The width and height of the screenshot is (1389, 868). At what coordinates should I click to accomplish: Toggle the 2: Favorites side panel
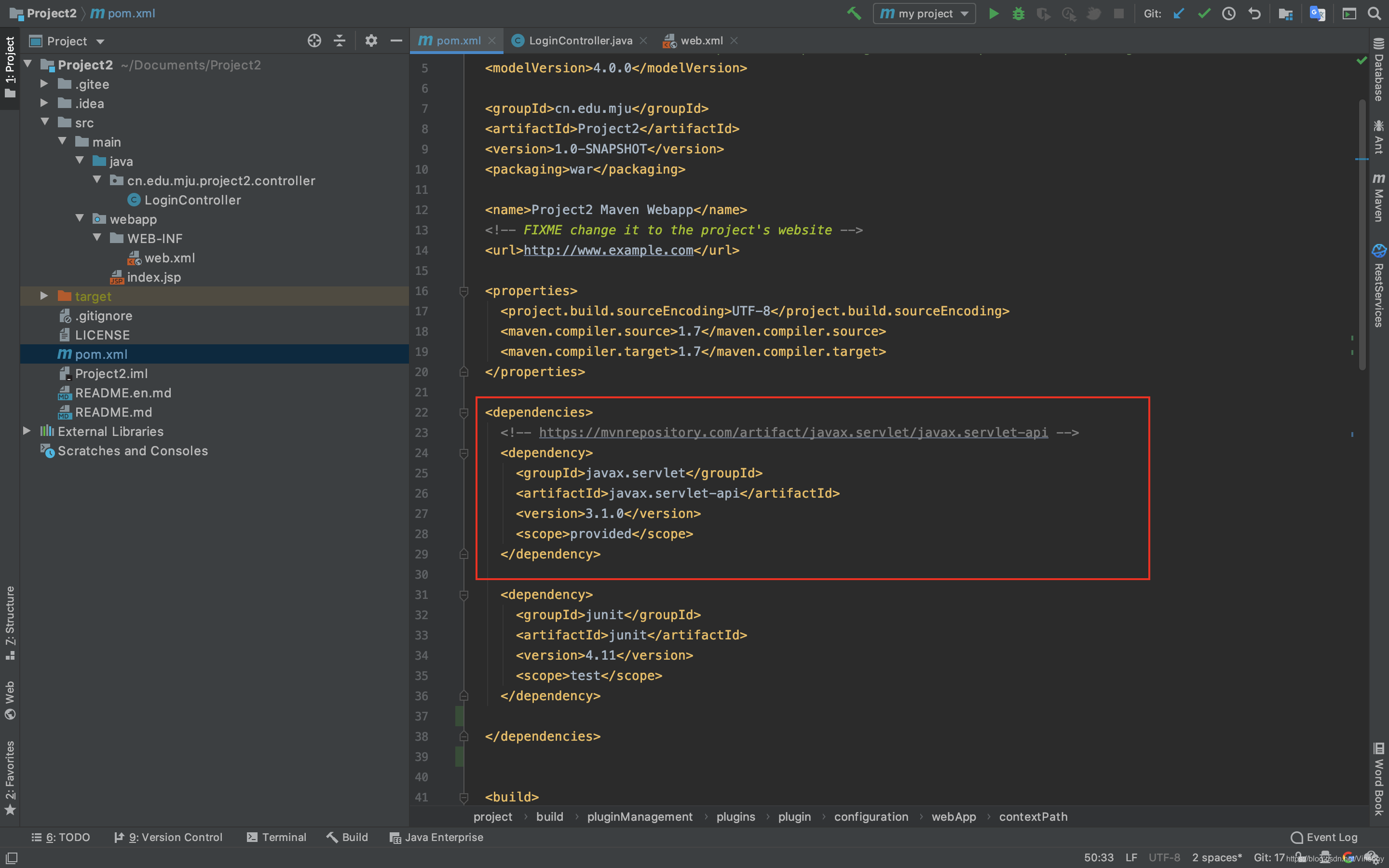[10, 777]
